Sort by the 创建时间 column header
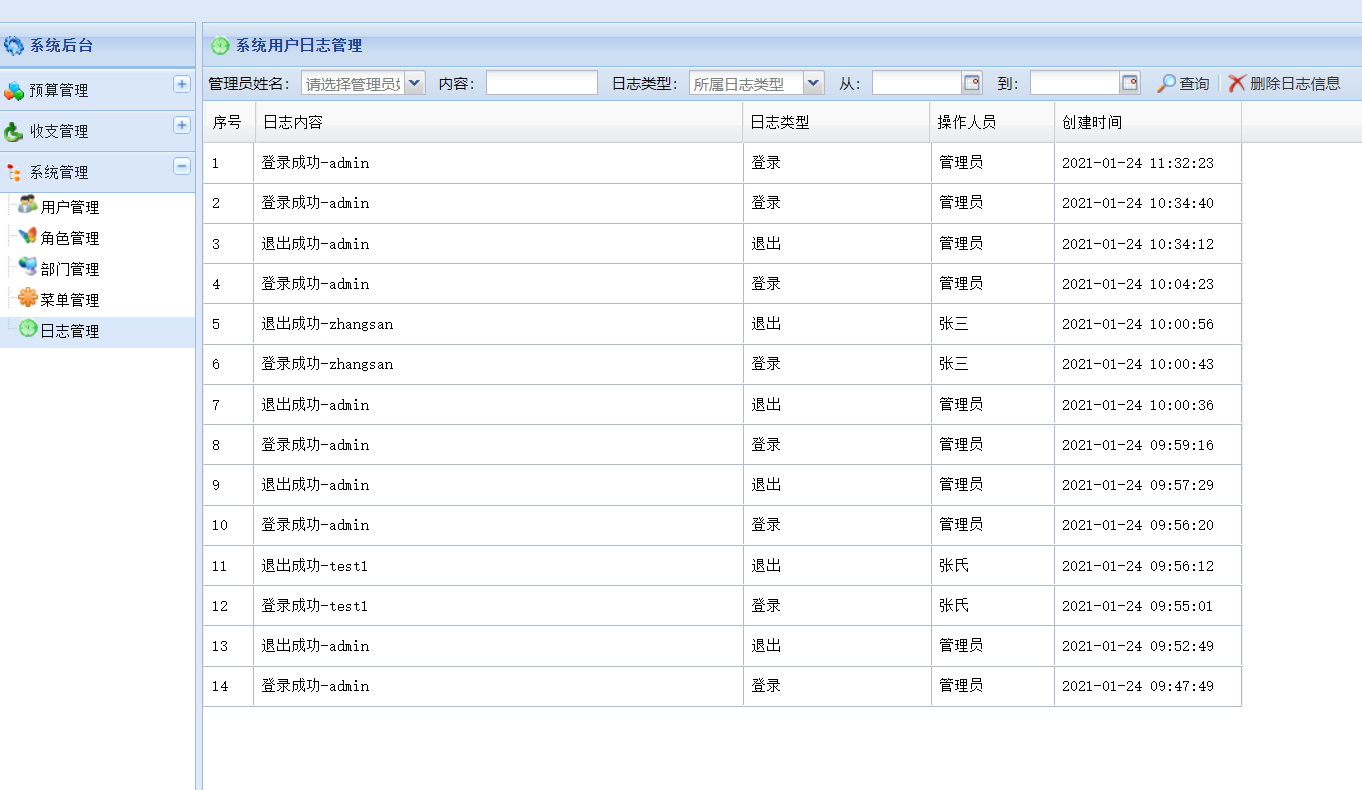Image resolution: width=1362 pixels, height=790 pixels. pos(1148,122)
